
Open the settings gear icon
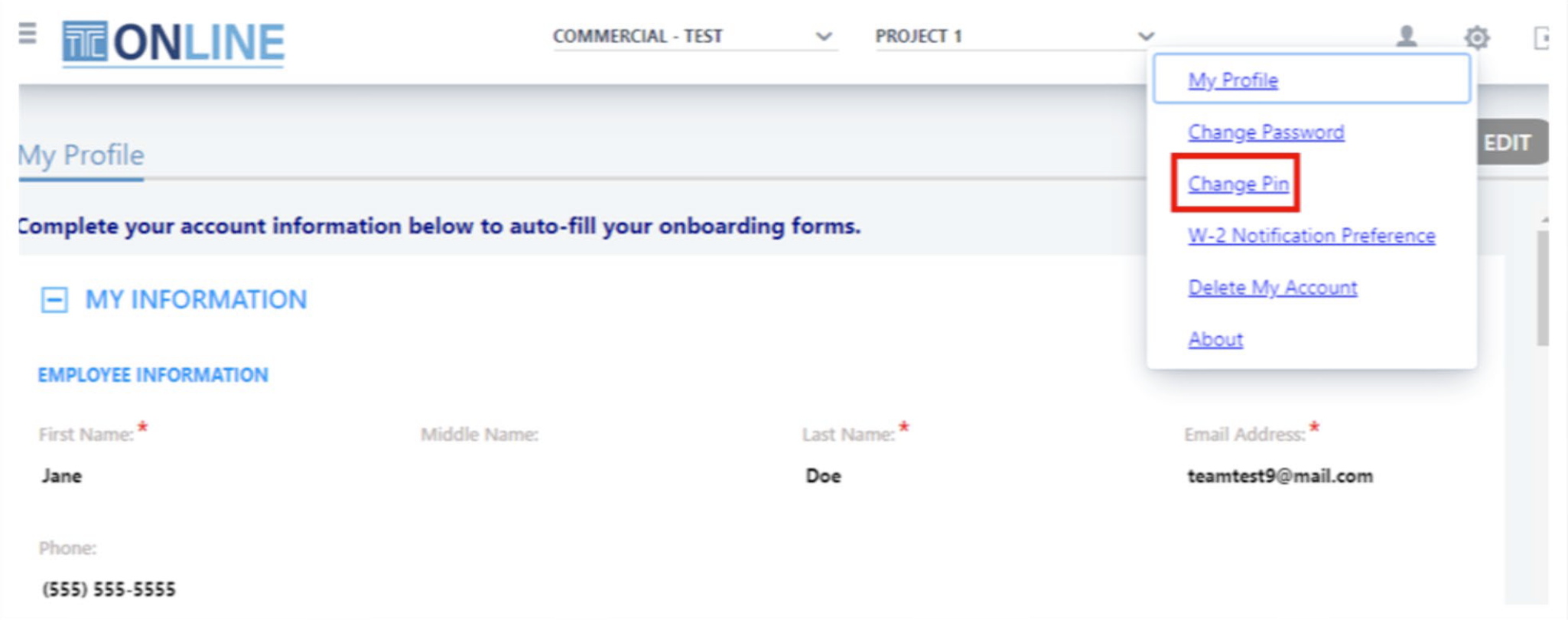(x=1477, y=37)
